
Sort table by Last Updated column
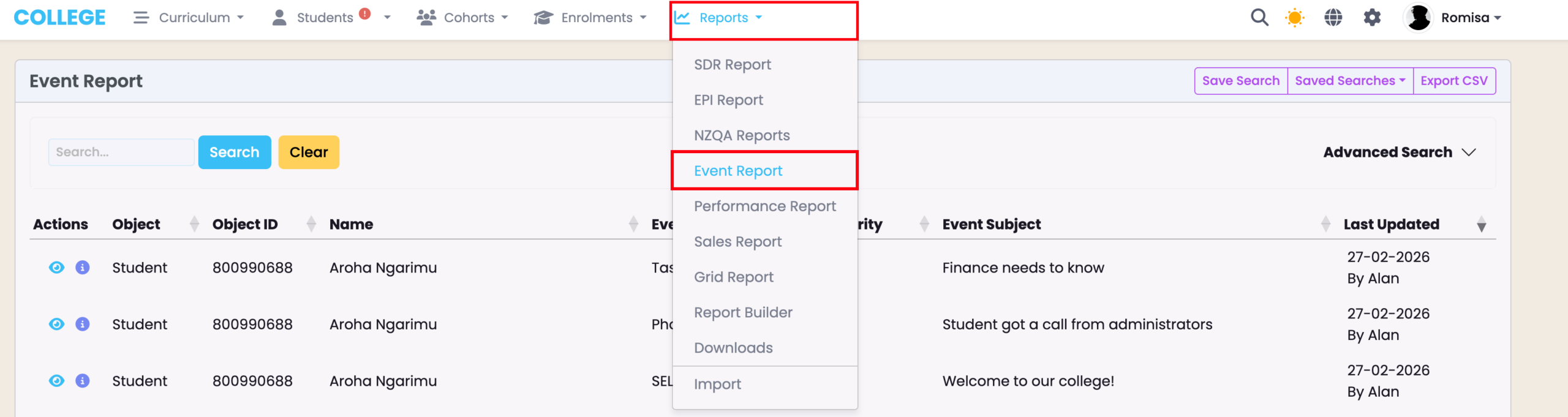pos(1480,225)
